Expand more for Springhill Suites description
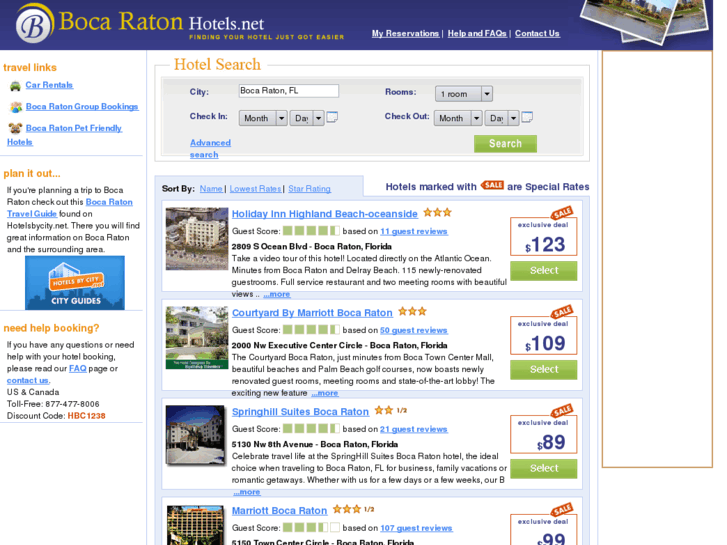 pyautogui.click(x=247, y=492)
